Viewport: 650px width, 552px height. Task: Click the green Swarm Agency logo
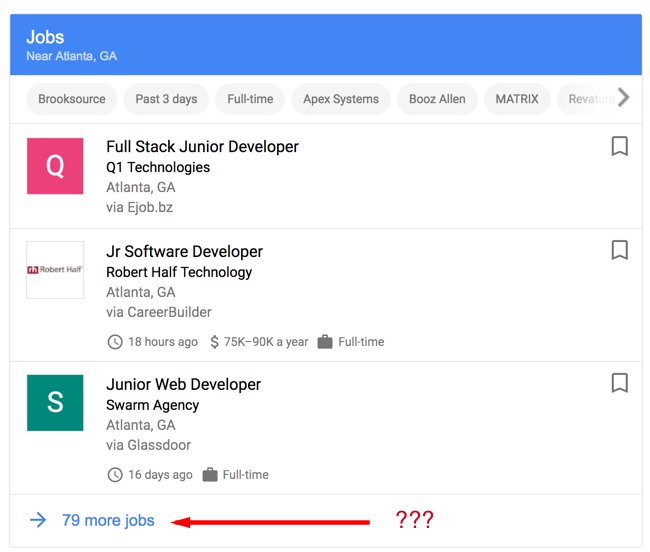(55, 403)
